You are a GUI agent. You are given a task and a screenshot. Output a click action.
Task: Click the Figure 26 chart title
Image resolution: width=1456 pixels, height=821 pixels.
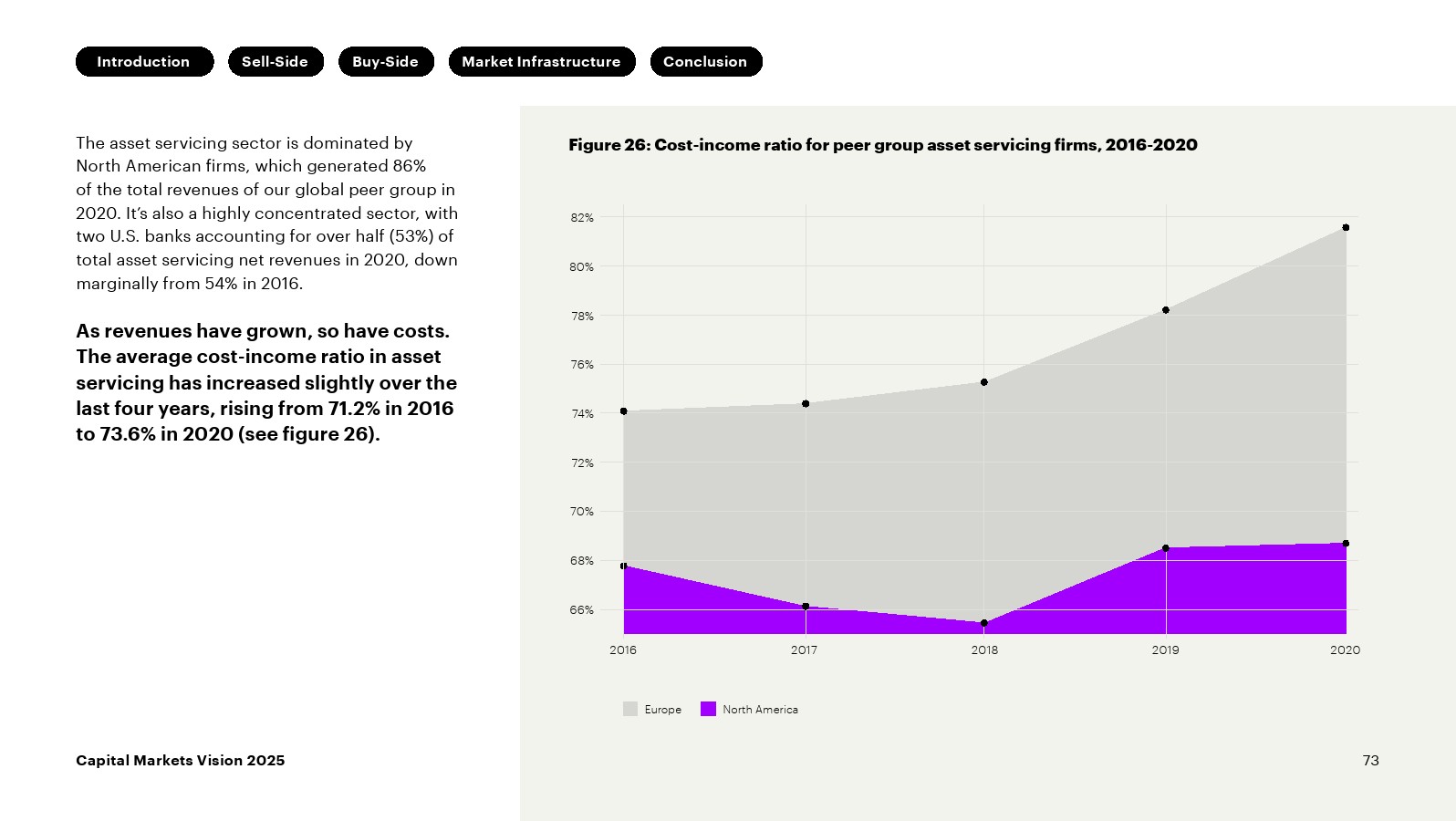pyautogui.click(x=882, y=145)
